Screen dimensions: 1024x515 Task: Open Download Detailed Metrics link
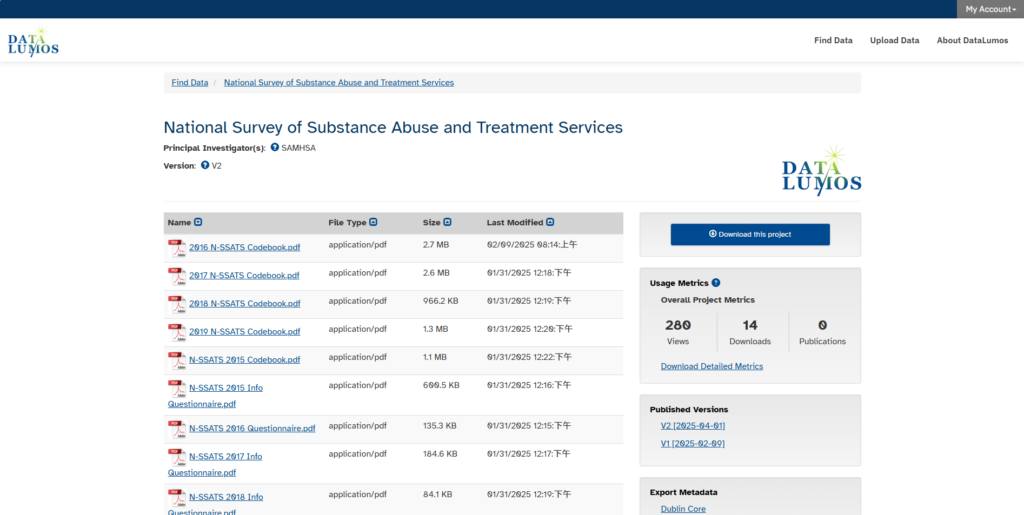coord(711,366)
